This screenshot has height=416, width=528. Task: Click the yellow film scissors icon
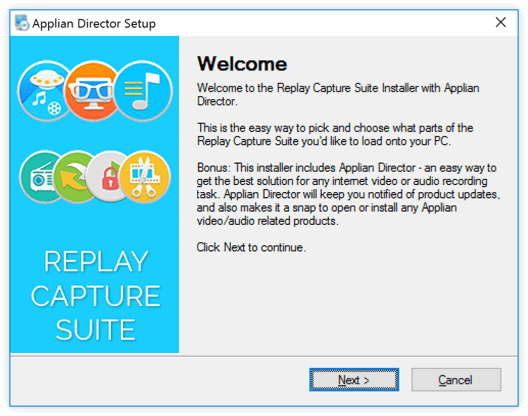[x=145, y=177]
